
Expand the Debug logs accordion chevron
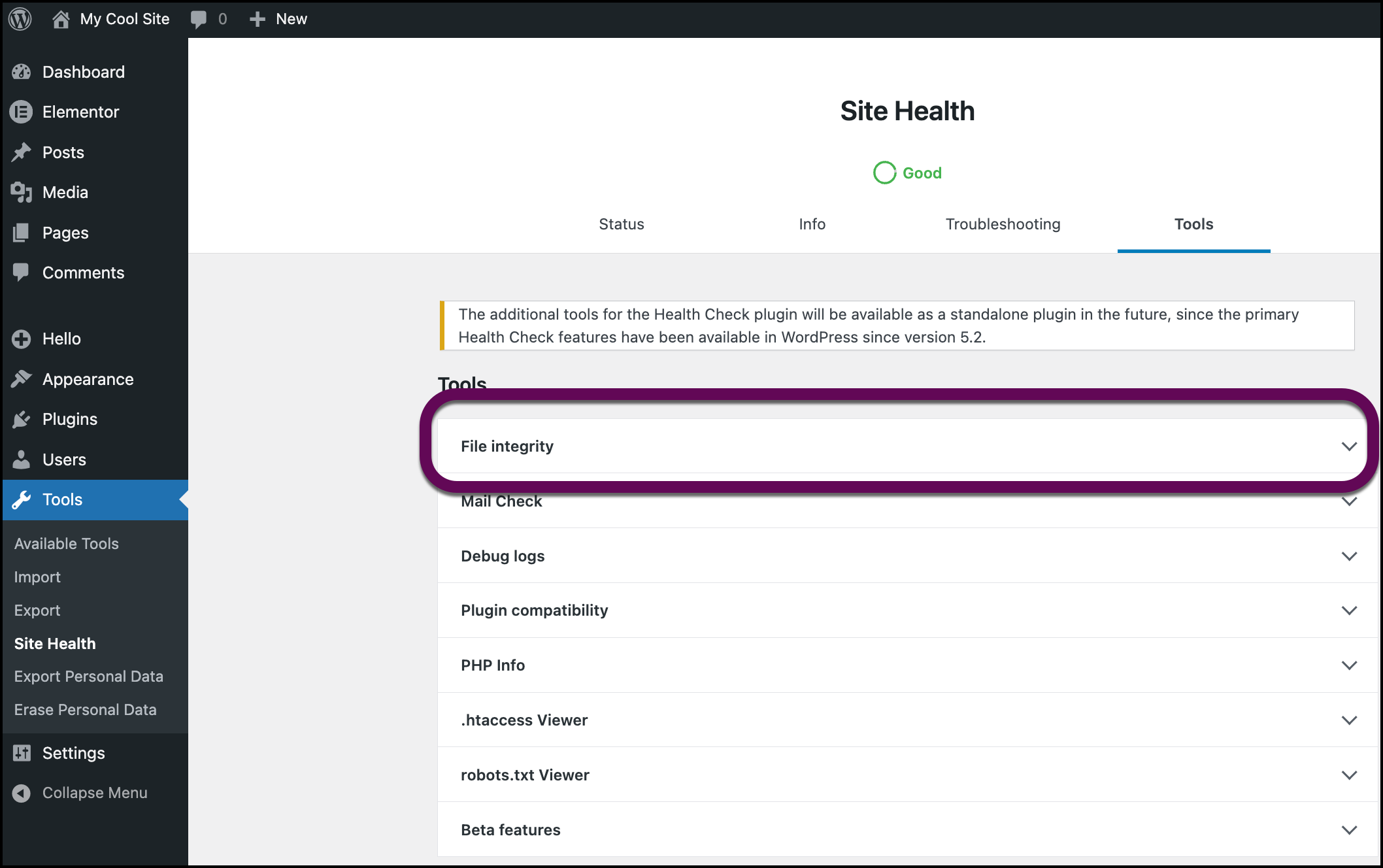[x=1349, y=556]
